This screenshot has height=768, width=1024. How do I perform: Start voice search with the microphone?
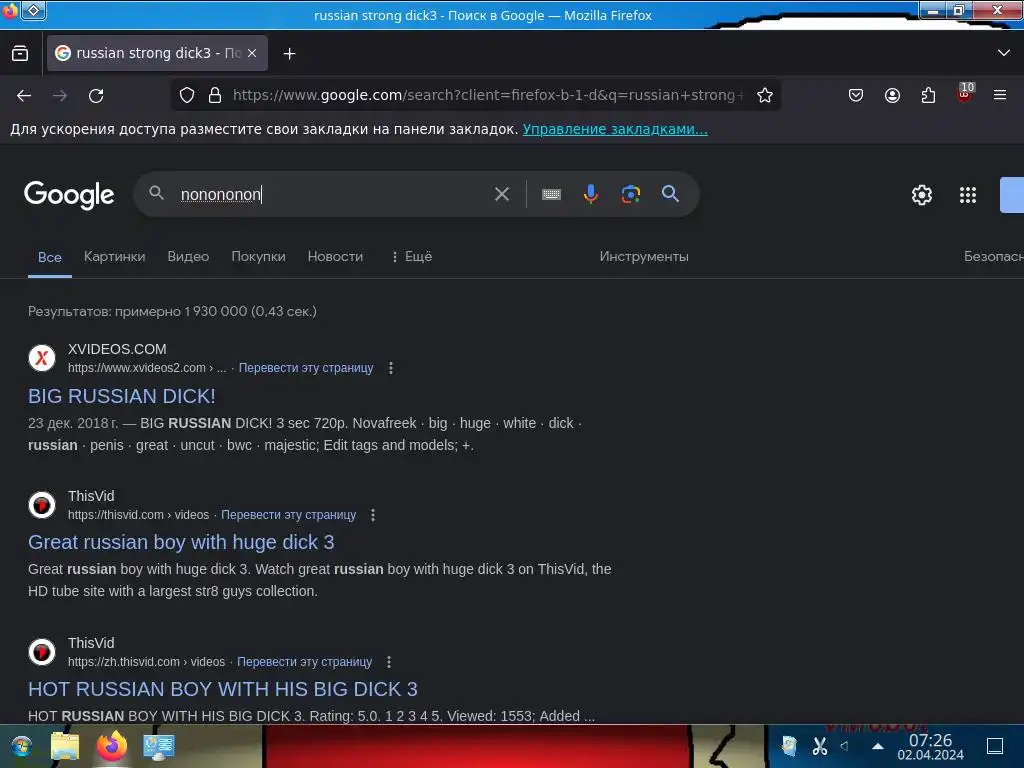pos(590,194)
